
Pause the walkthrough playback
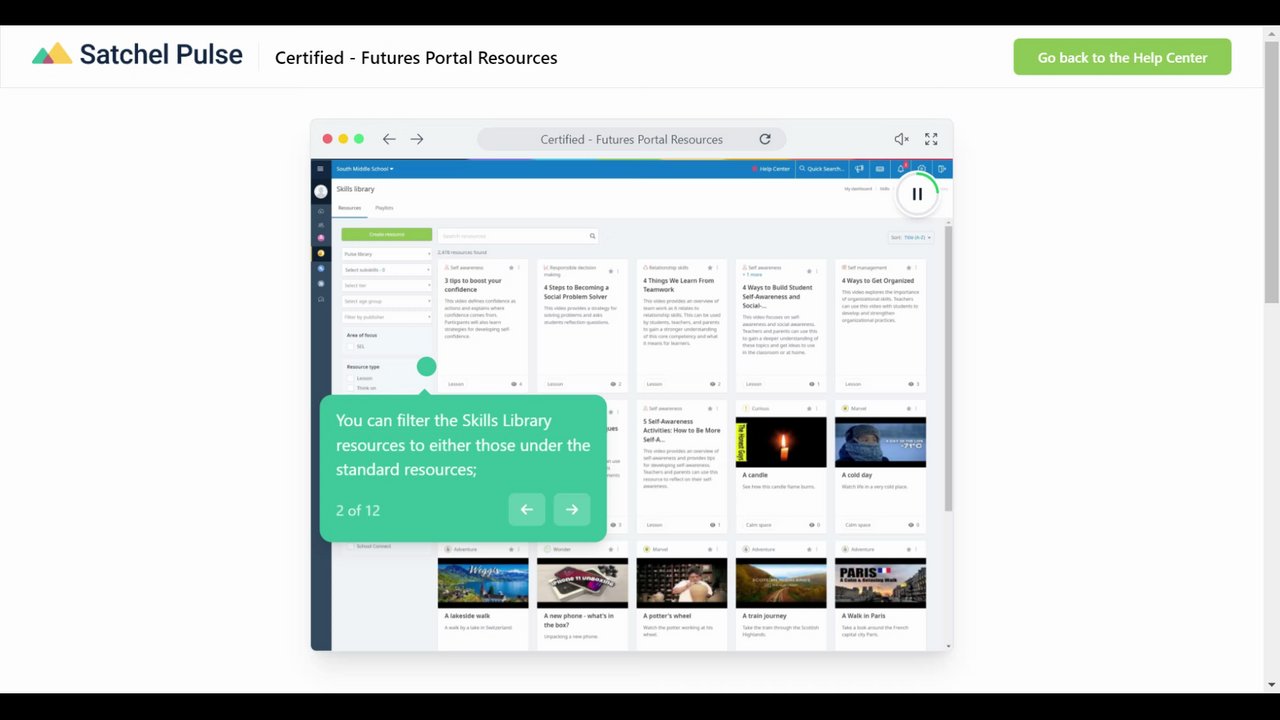click(917, 195)
